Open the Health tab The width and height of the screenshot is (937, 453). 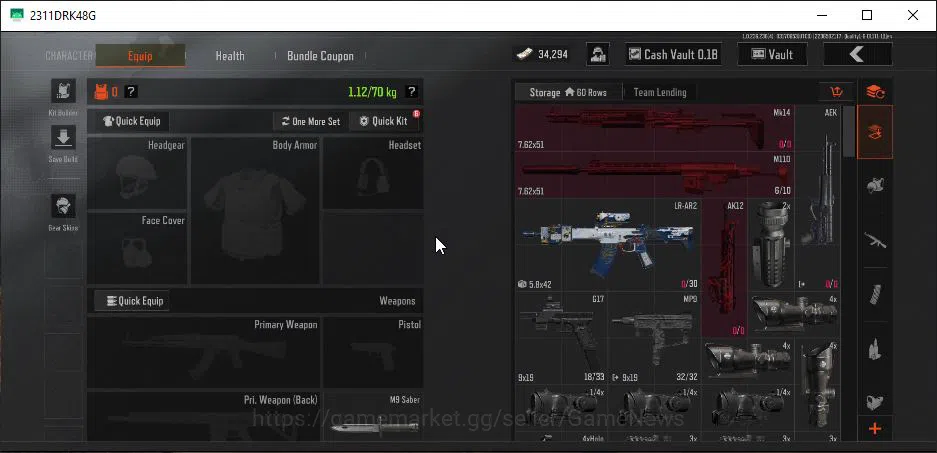pos(230,56)
